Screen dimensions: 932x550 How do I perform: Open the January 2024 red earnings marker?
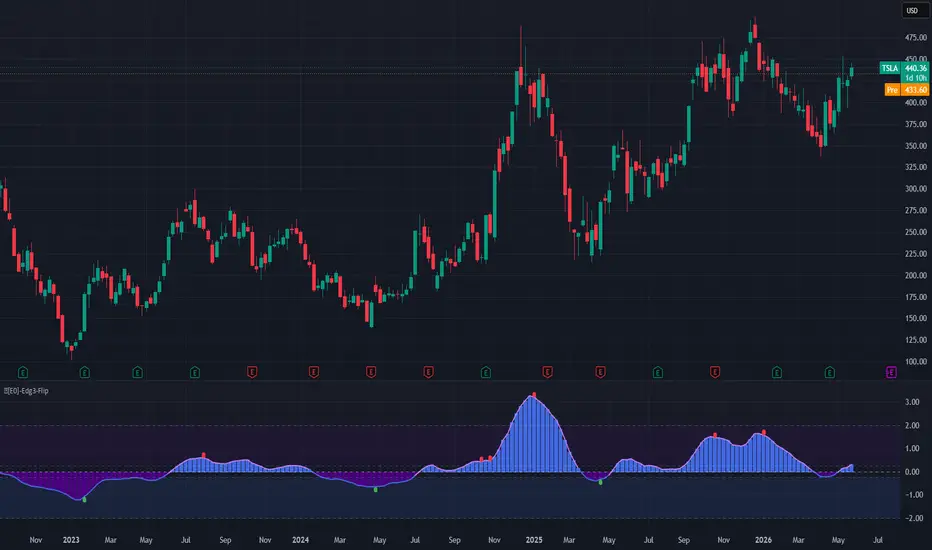pyautogui.click(x=314, y=373)
